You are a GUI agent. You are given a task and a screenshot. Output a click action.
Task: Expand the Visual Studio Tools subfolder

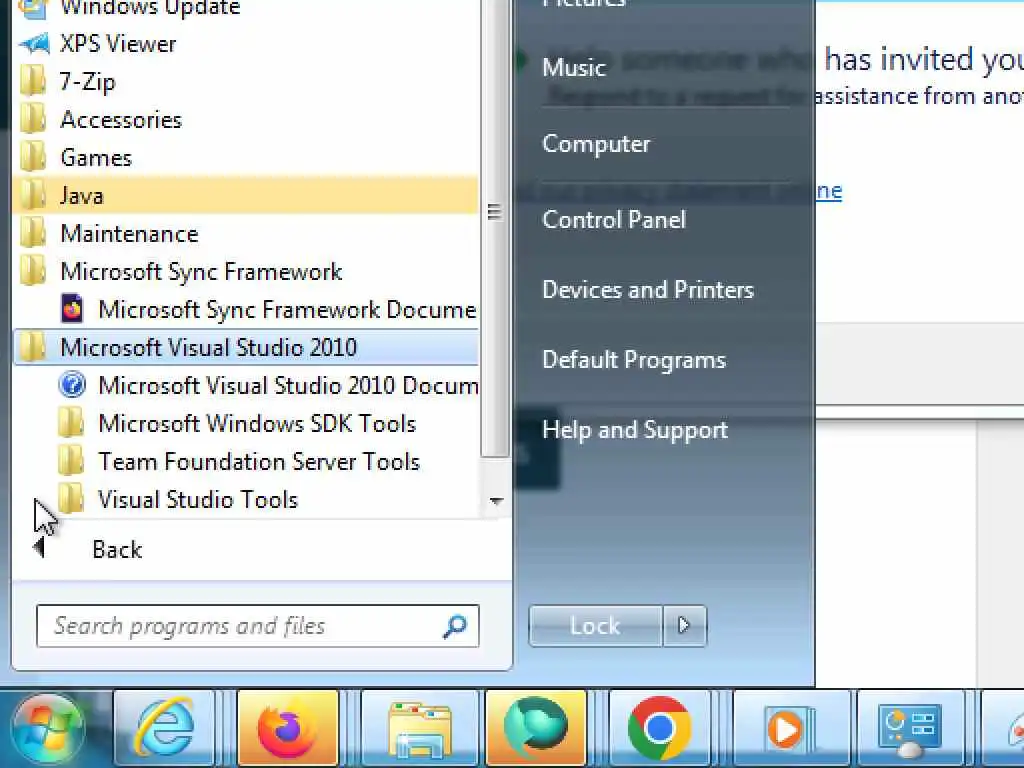pyautogui.click(x=246, y=498)
